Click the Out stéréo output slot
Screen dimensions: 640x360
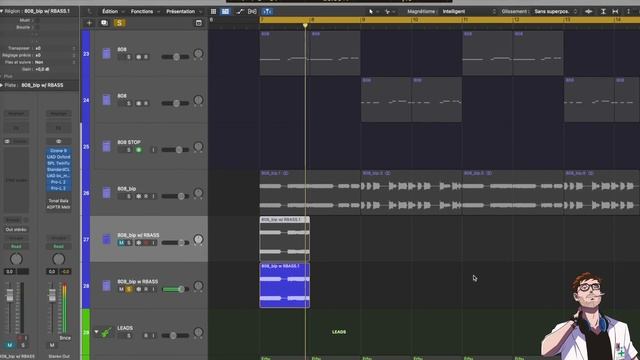click(x=16, y=229)
